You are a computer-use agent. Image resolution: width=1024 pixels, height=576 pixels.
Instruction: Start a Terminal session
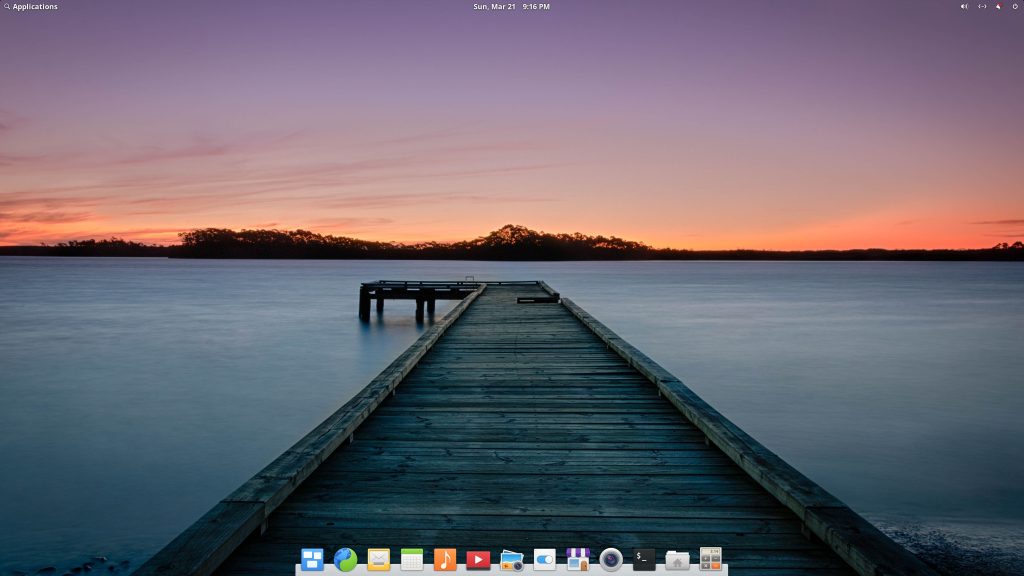[642, 560]
